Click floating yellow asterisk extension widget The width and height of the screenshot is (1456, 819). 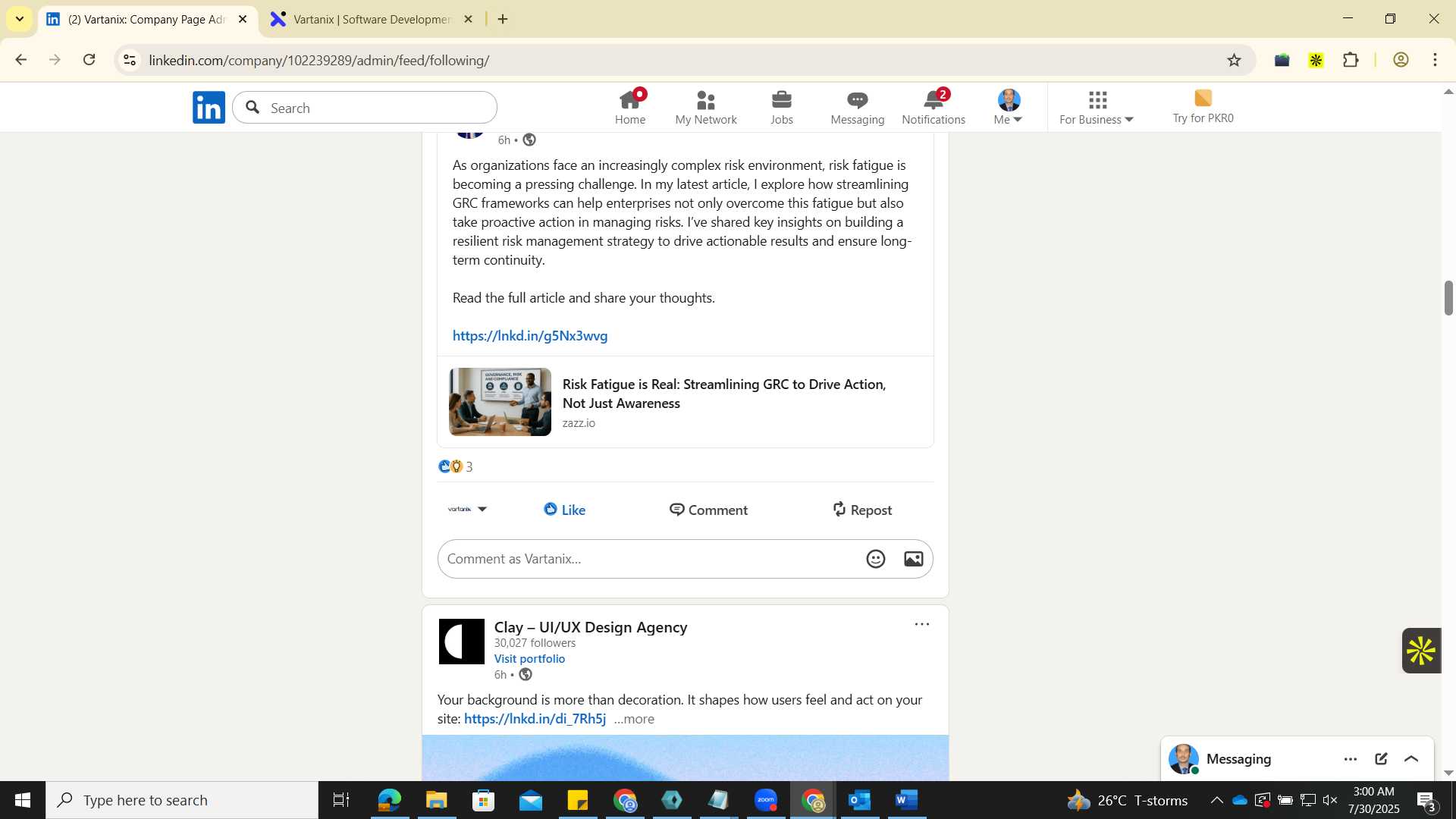[x=1421, y=651]
